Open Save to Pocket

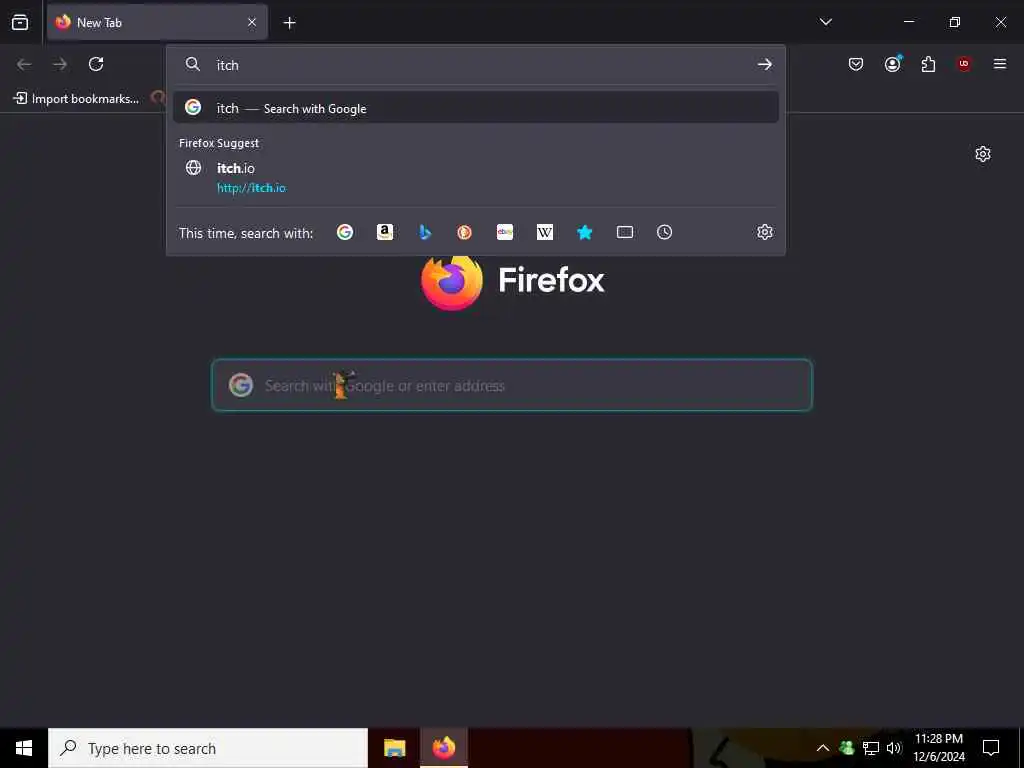pyautogui.click(x=856, y=64)
